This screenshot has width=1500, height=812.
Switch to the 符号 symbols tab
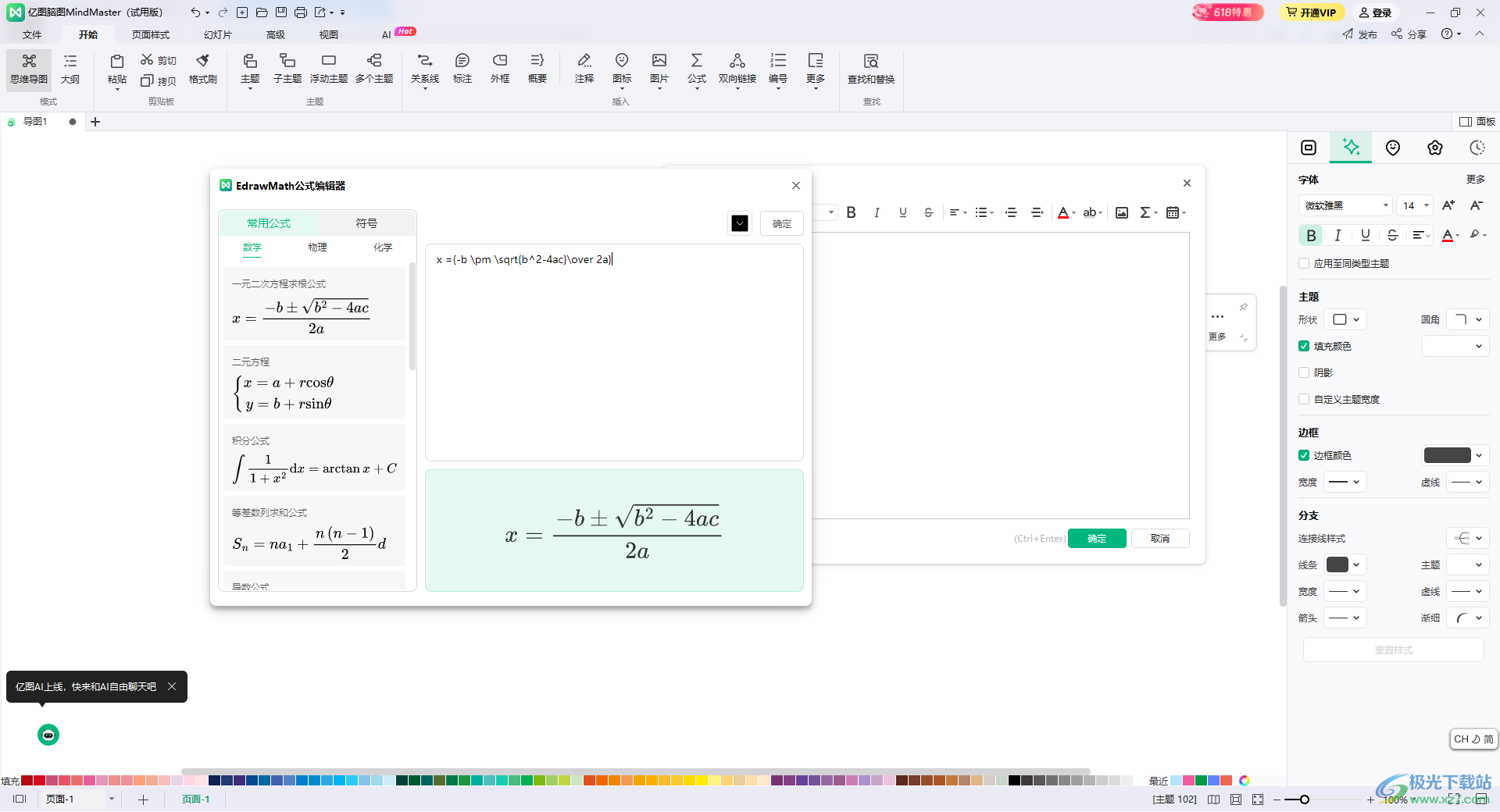coord(366,223)
